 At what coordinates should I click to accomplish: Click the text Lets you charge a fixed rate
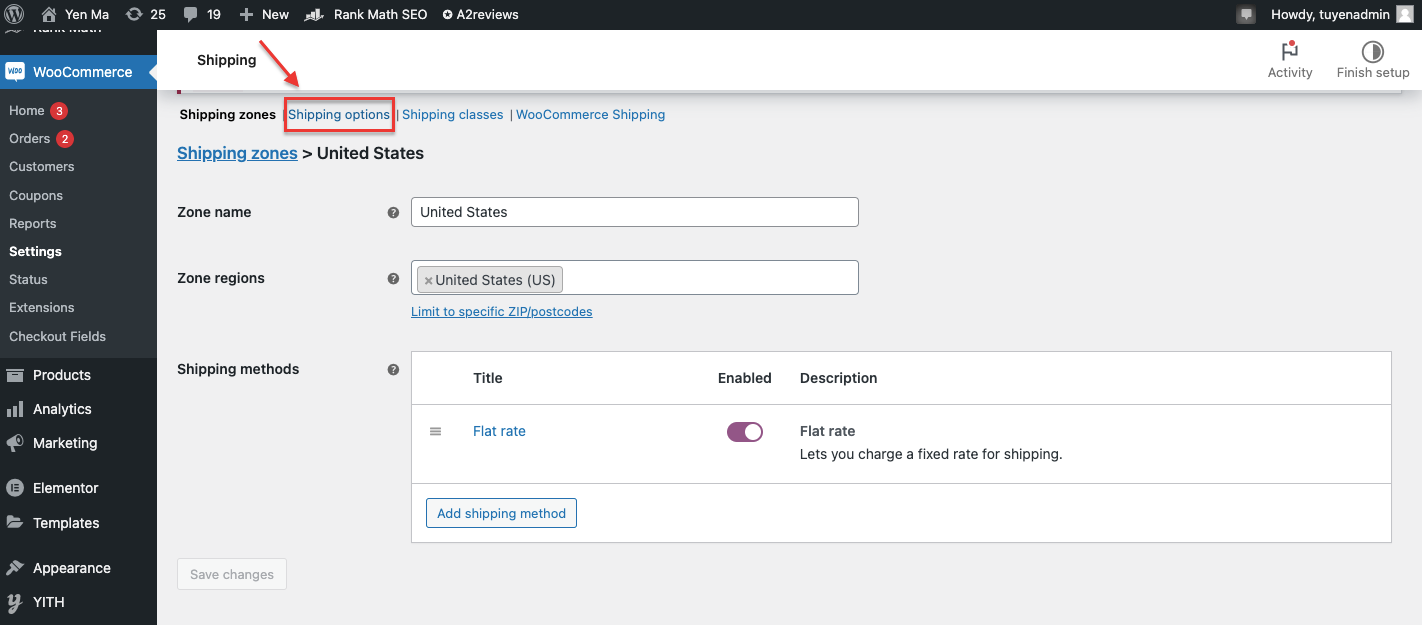click(x=931, y=454)
